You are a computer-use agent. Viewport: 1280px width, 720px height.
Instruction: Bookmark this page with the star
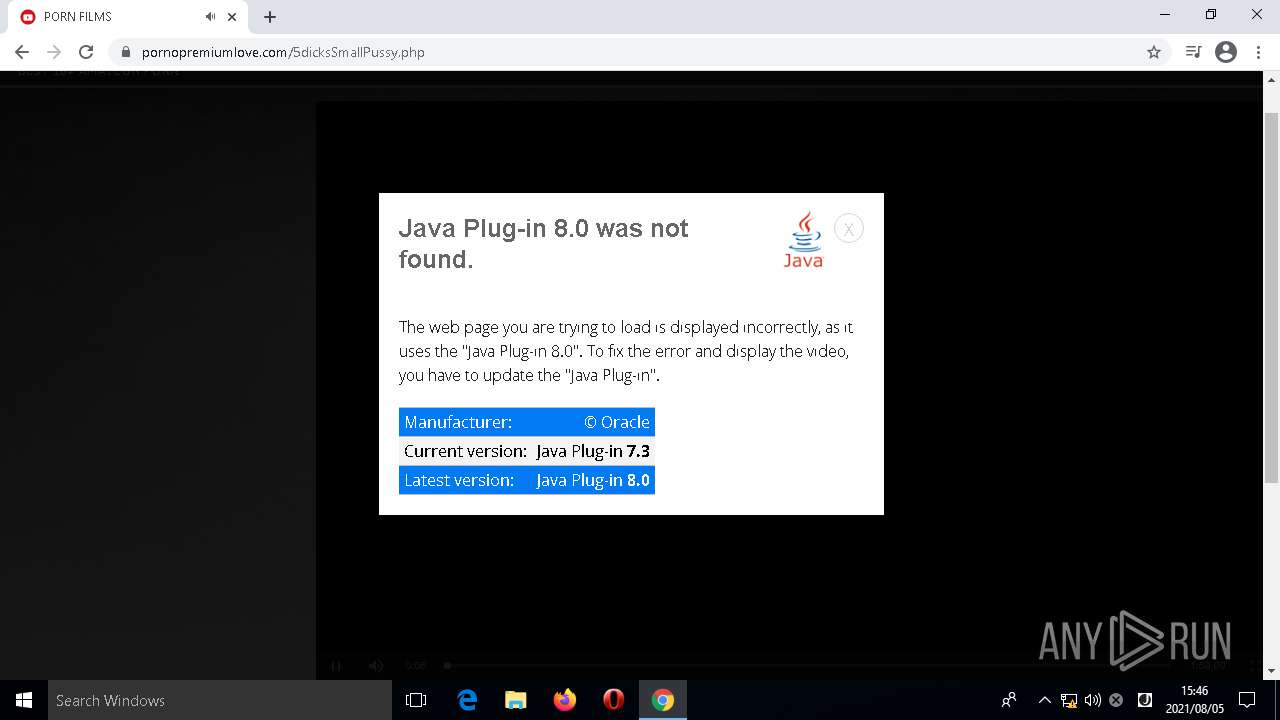(1154, 52)
